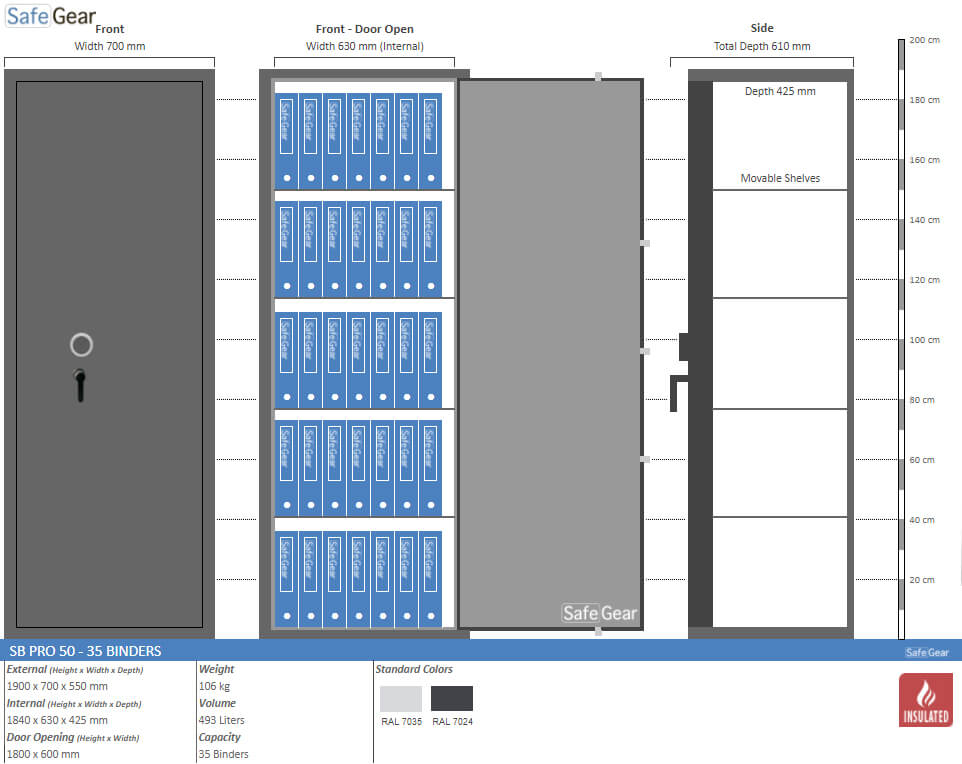The image size is (962, 764).
Task: Click the 'Standard Colors' heading
Action: point(414,669)
